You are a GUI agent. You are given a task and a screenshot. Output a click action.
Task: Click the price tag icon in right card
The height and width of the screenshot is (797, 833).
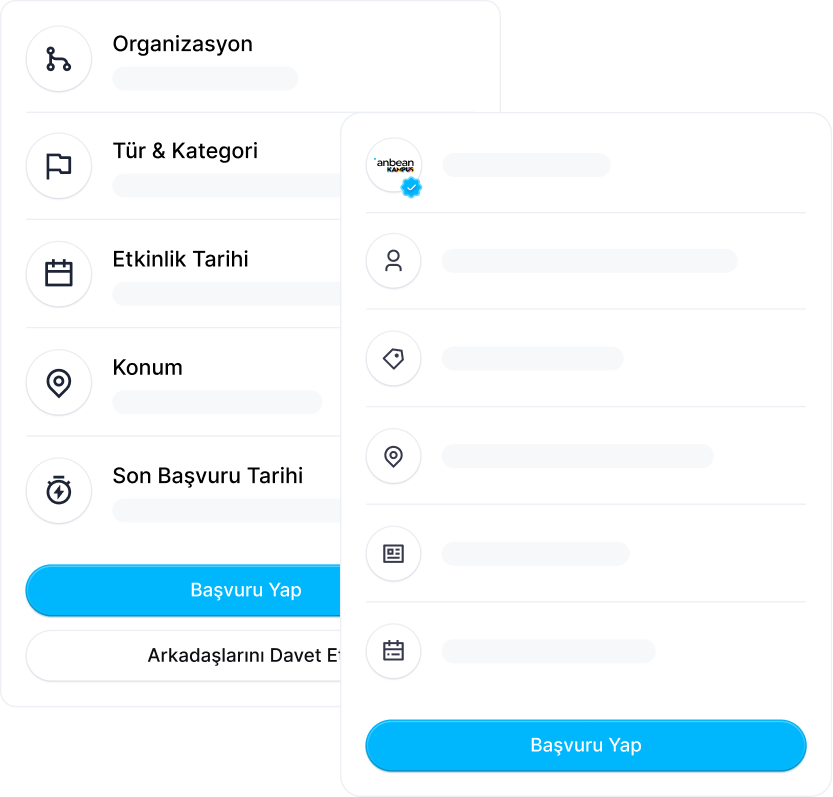pyautogui.click(x=394, y=359)
